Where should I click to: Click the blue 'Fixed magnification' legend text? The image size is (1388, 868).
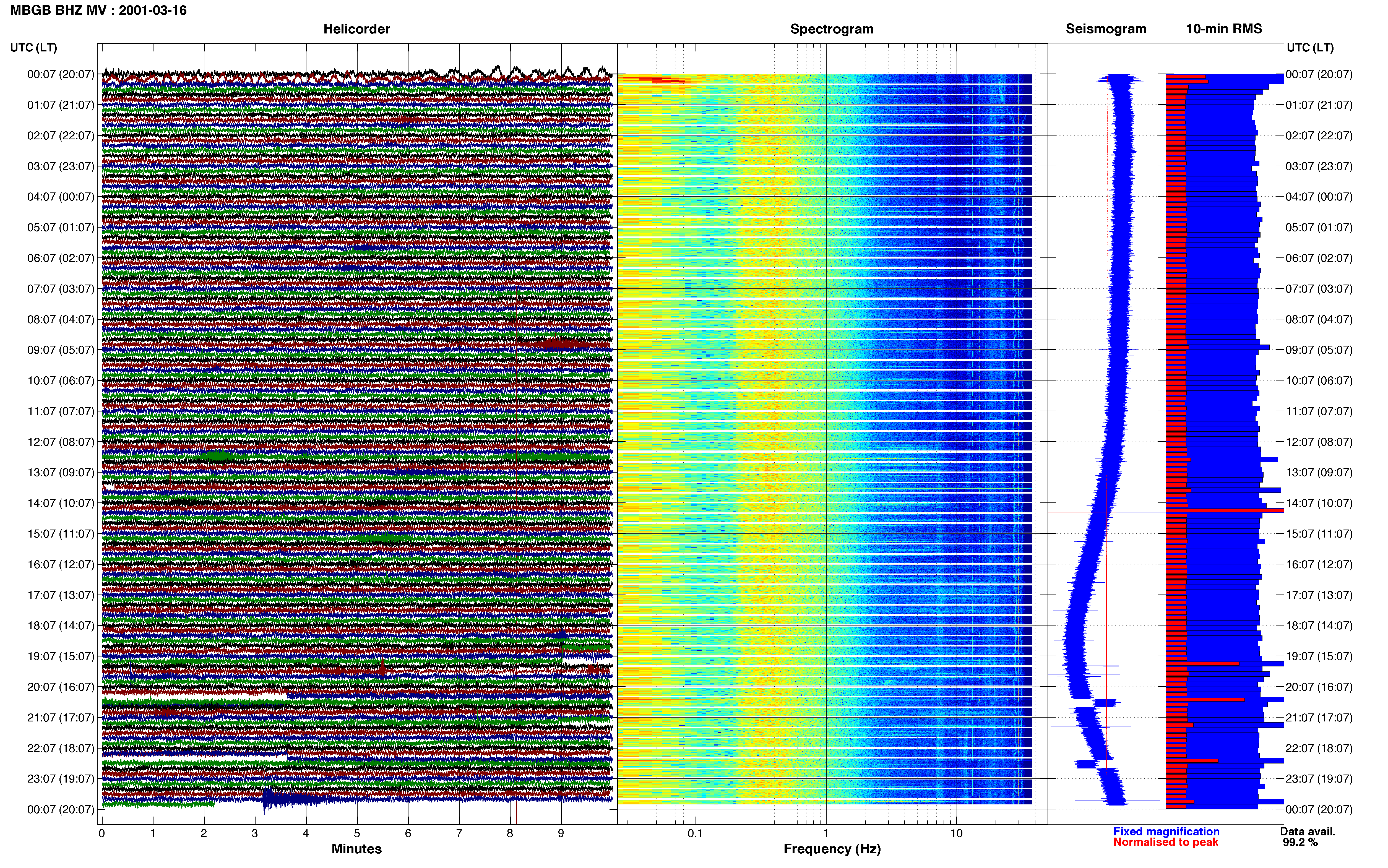1166,832
